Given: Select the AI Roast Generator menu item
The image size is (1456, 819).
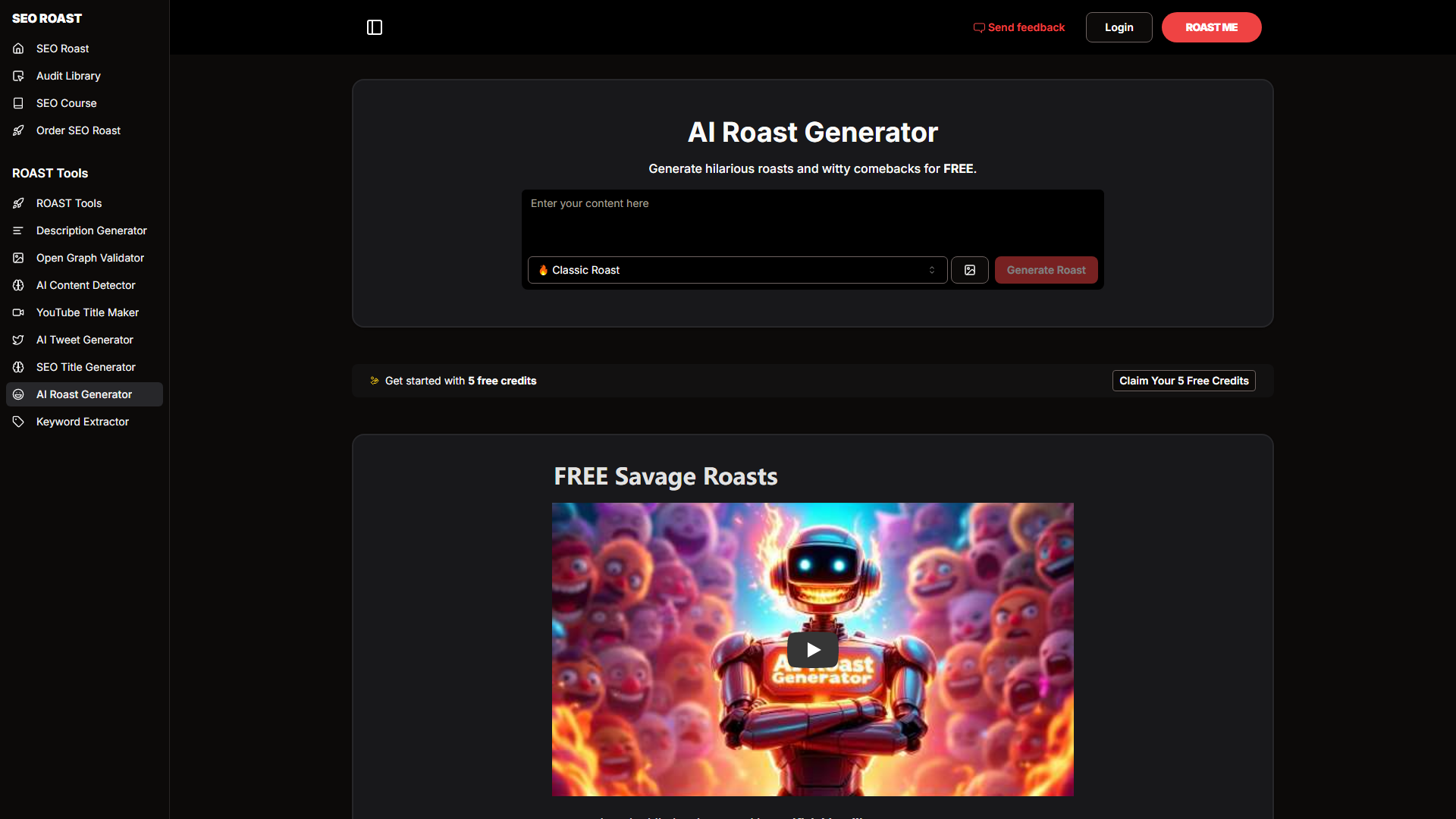Looking at the screenshot, I should tap(84, 394).
